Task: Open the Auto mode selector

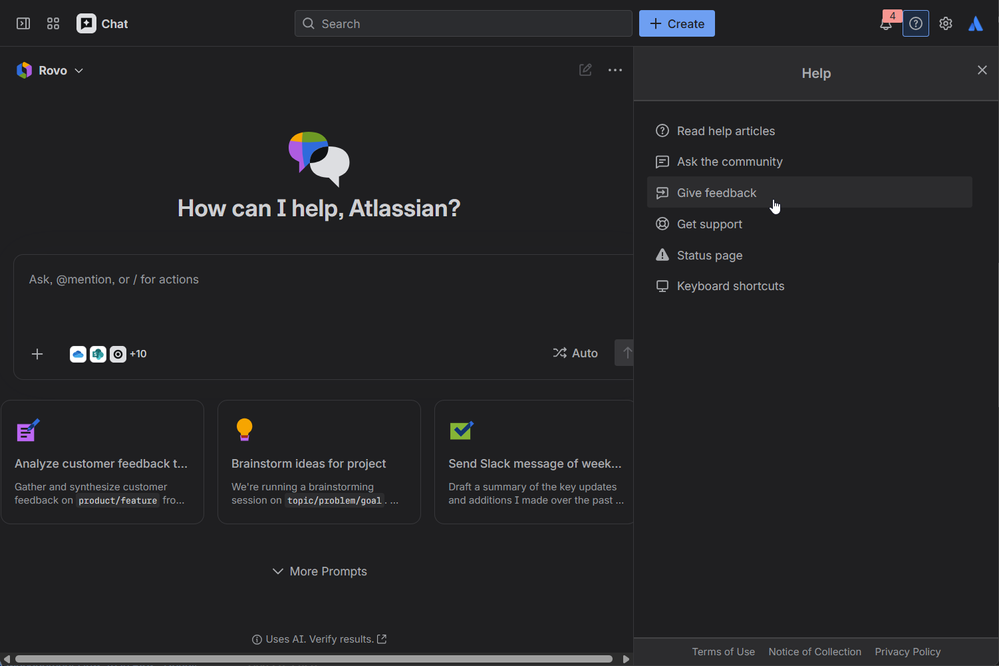Action: pyautogui.click(x=575, y=353)
